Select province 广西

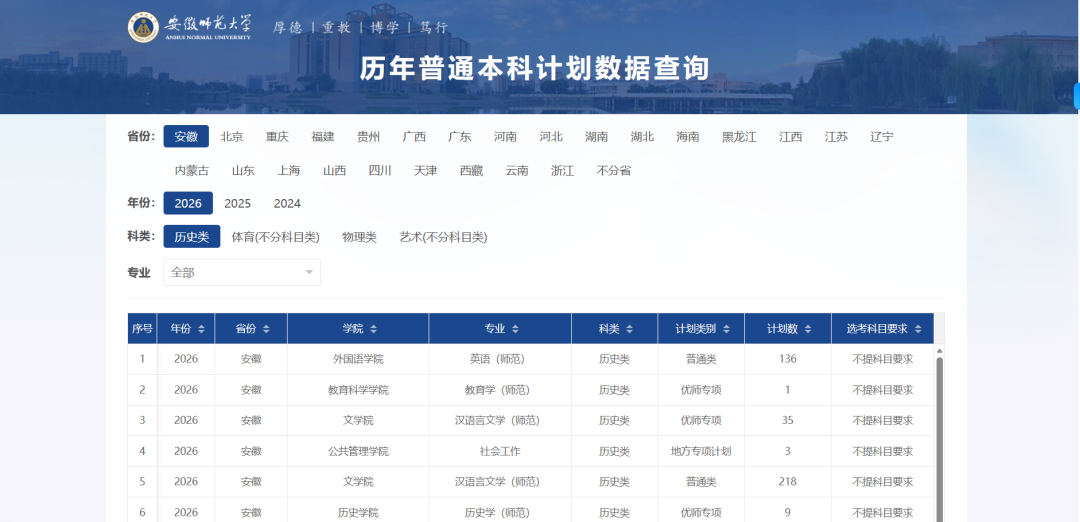click(414, 136)
